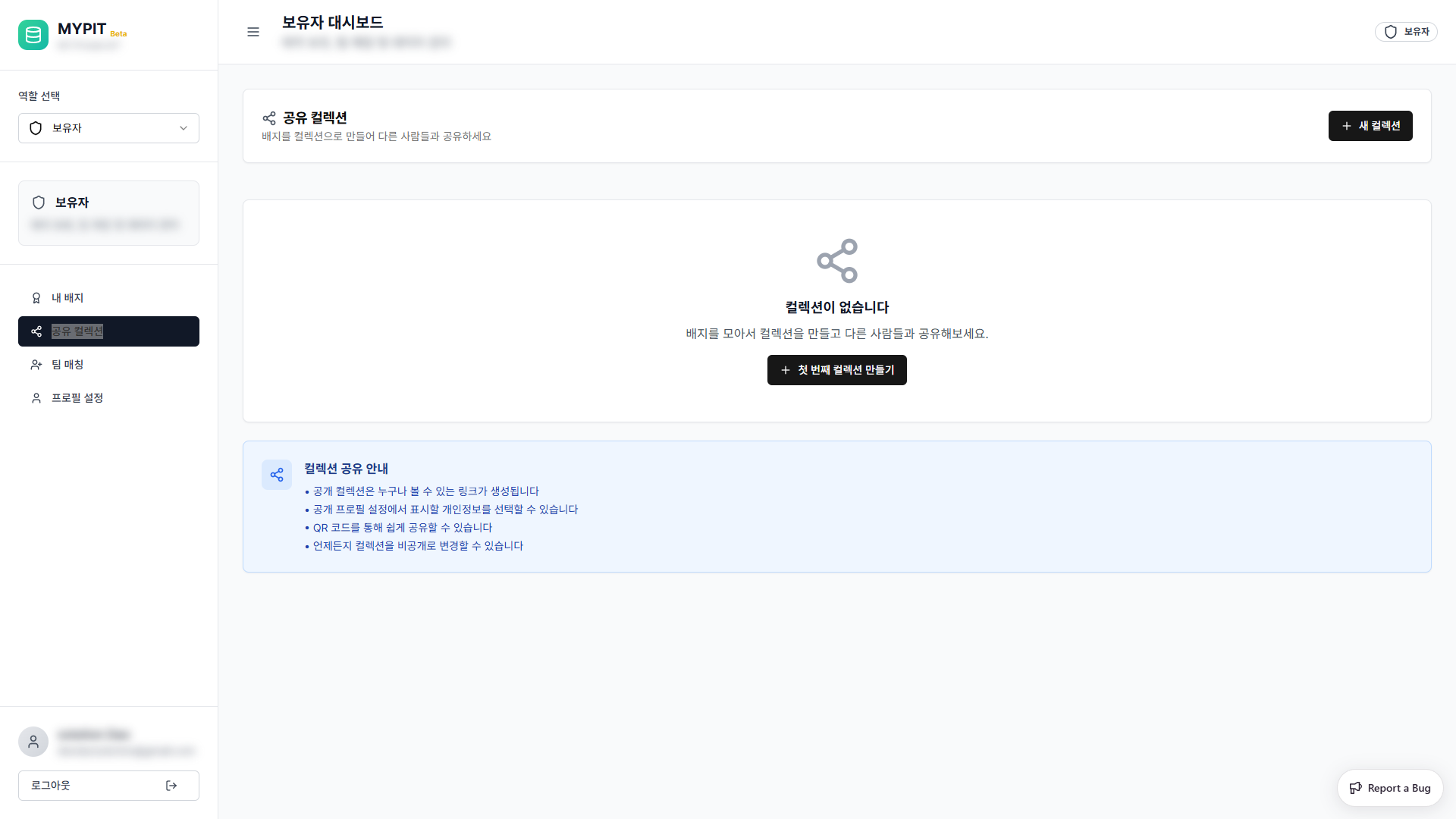Click the MYPIT green database logo

tap(33, 35)
